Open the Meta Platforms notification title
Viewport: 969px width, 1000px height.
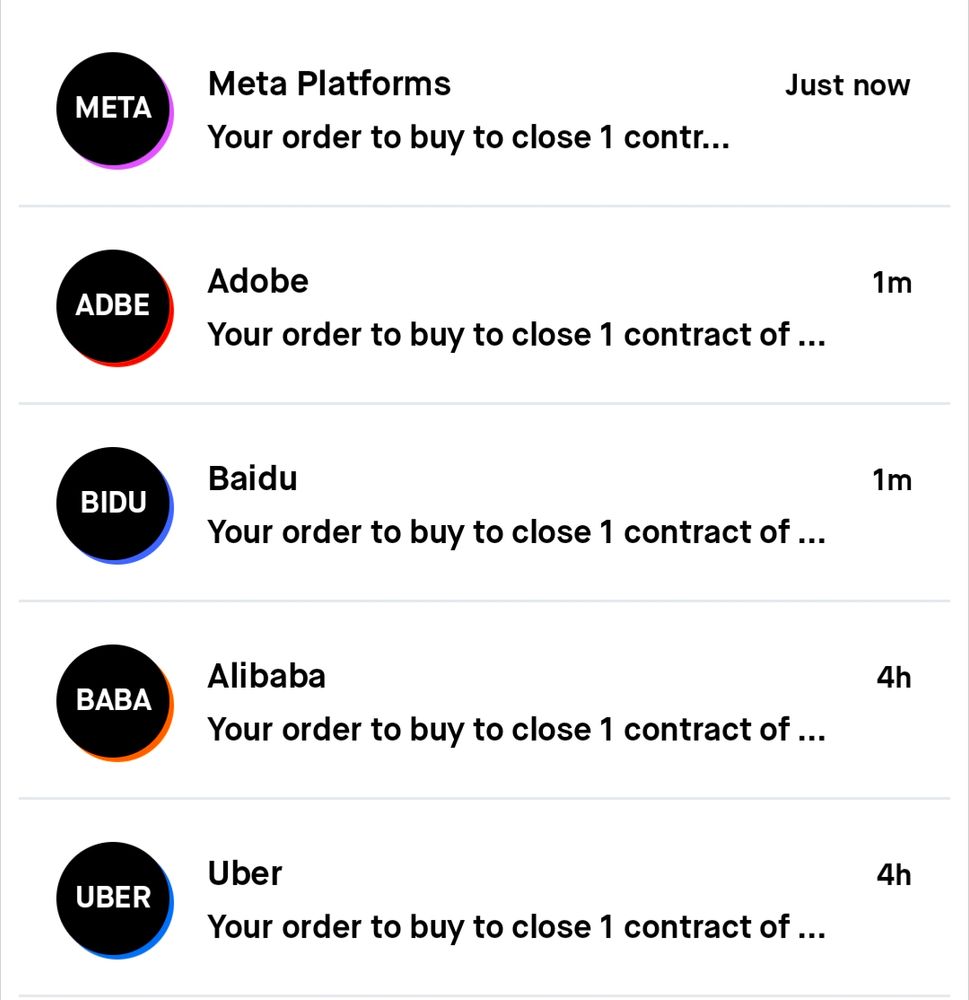click(x=329, y=84)
